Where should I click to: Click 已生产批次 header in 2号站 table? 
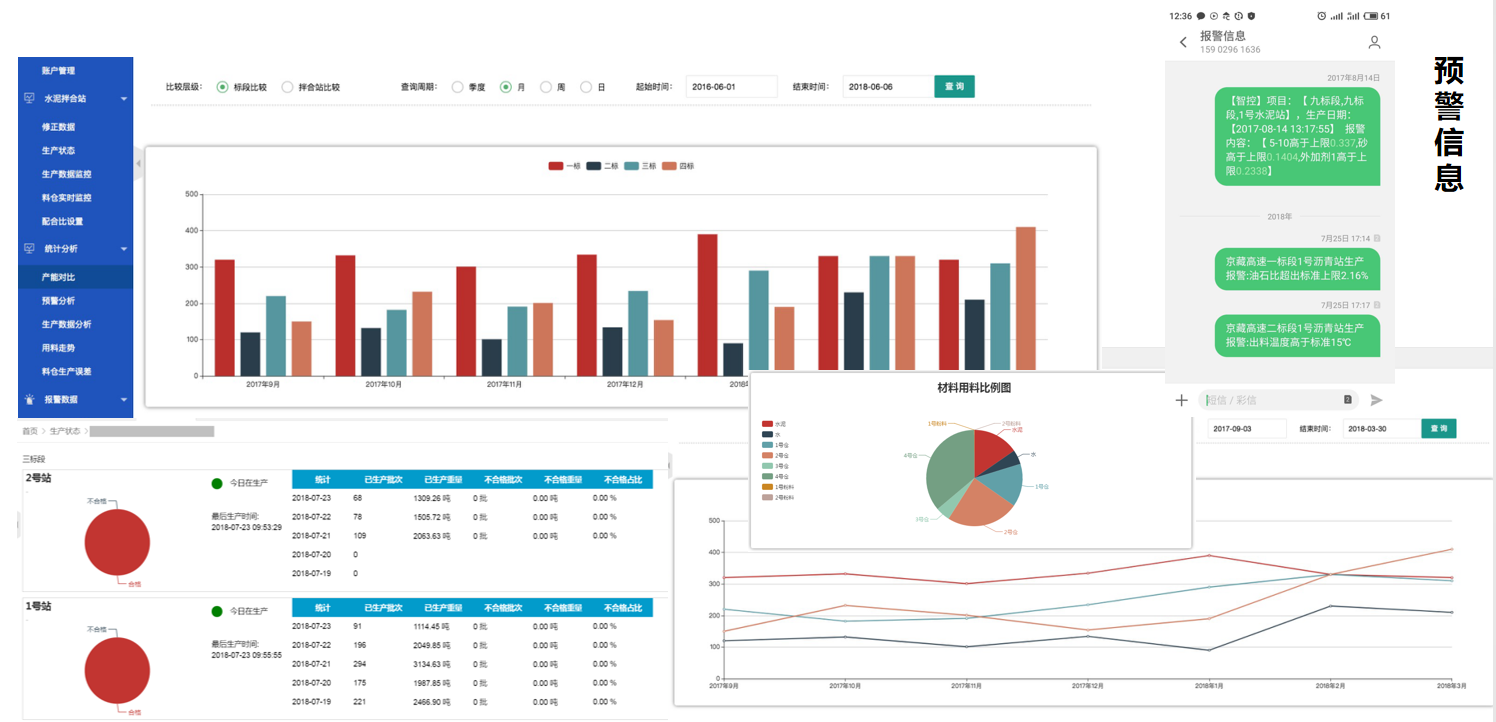(x=383, y=480)
